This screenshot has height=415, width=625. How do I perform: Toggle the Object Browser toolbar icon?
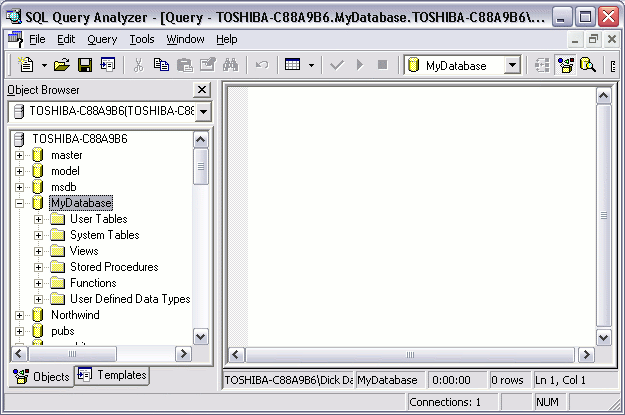click(x=566, y=65)
